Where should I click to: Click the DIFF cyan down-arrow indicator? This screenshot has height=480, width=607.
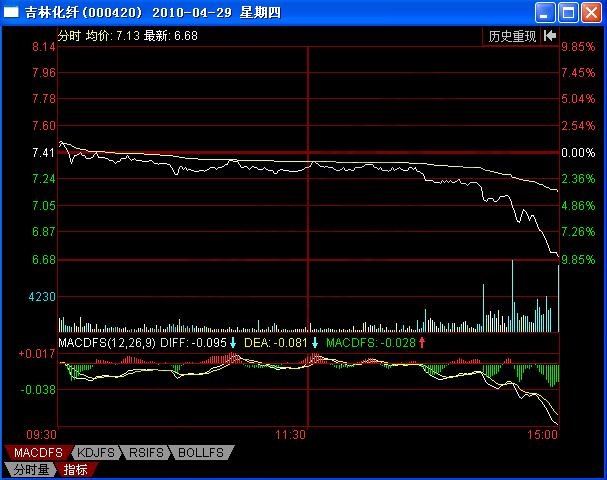point(233,343)
